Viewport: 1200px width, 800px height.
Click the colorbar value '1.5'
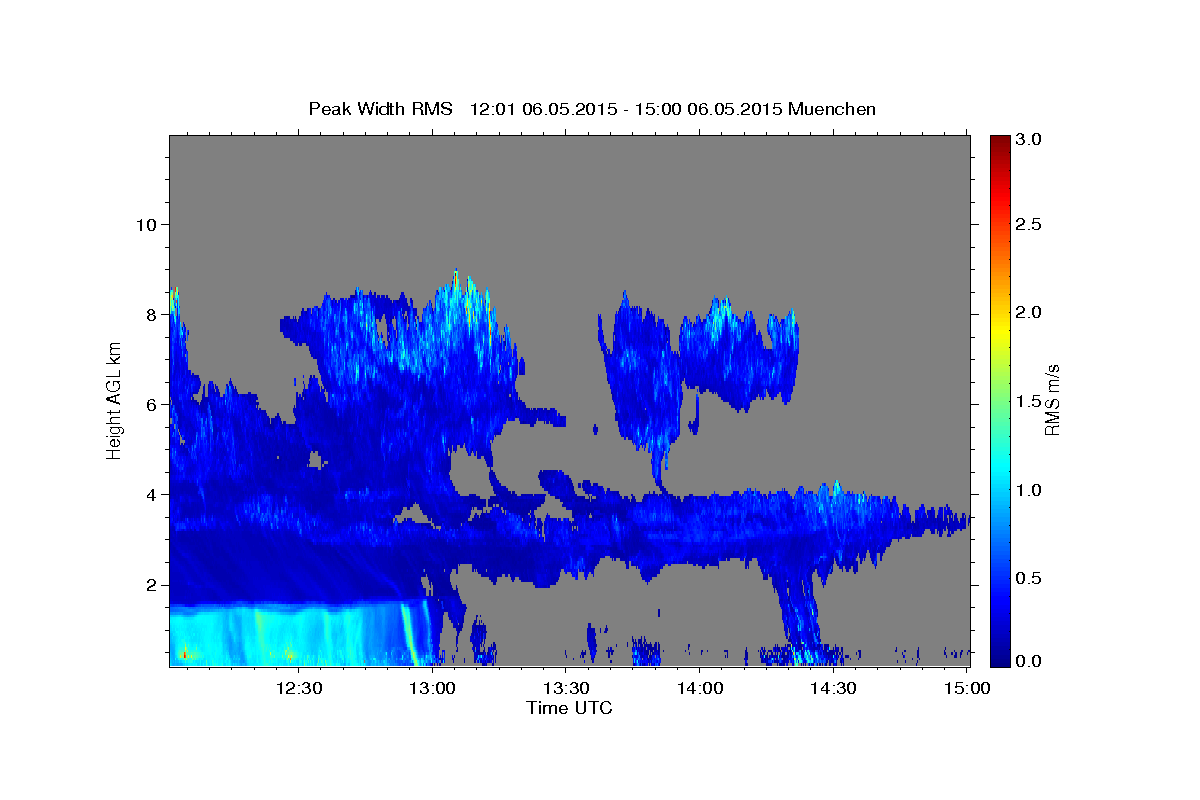click(1030, 401)
